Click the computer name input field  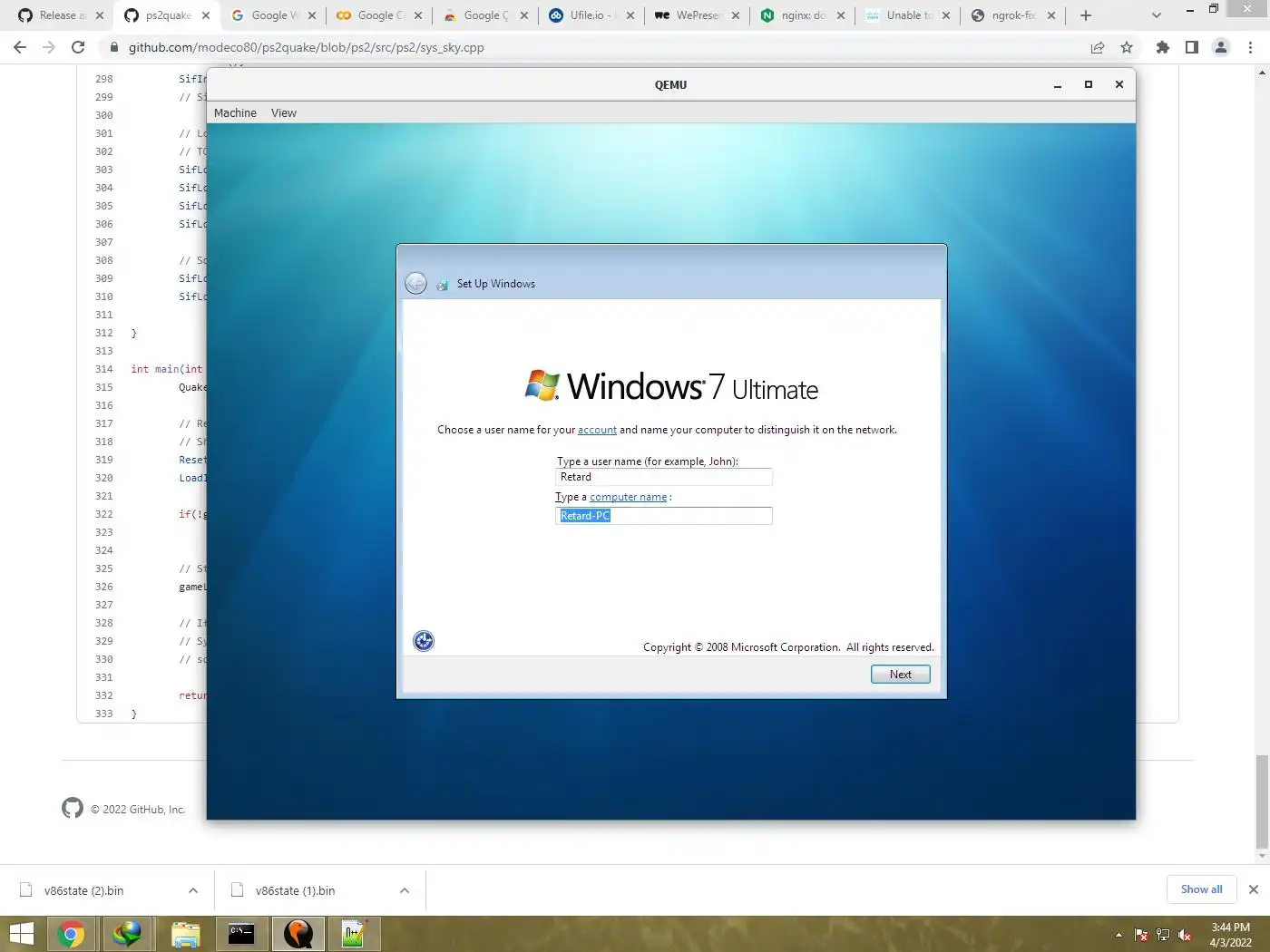pos(663,516)
